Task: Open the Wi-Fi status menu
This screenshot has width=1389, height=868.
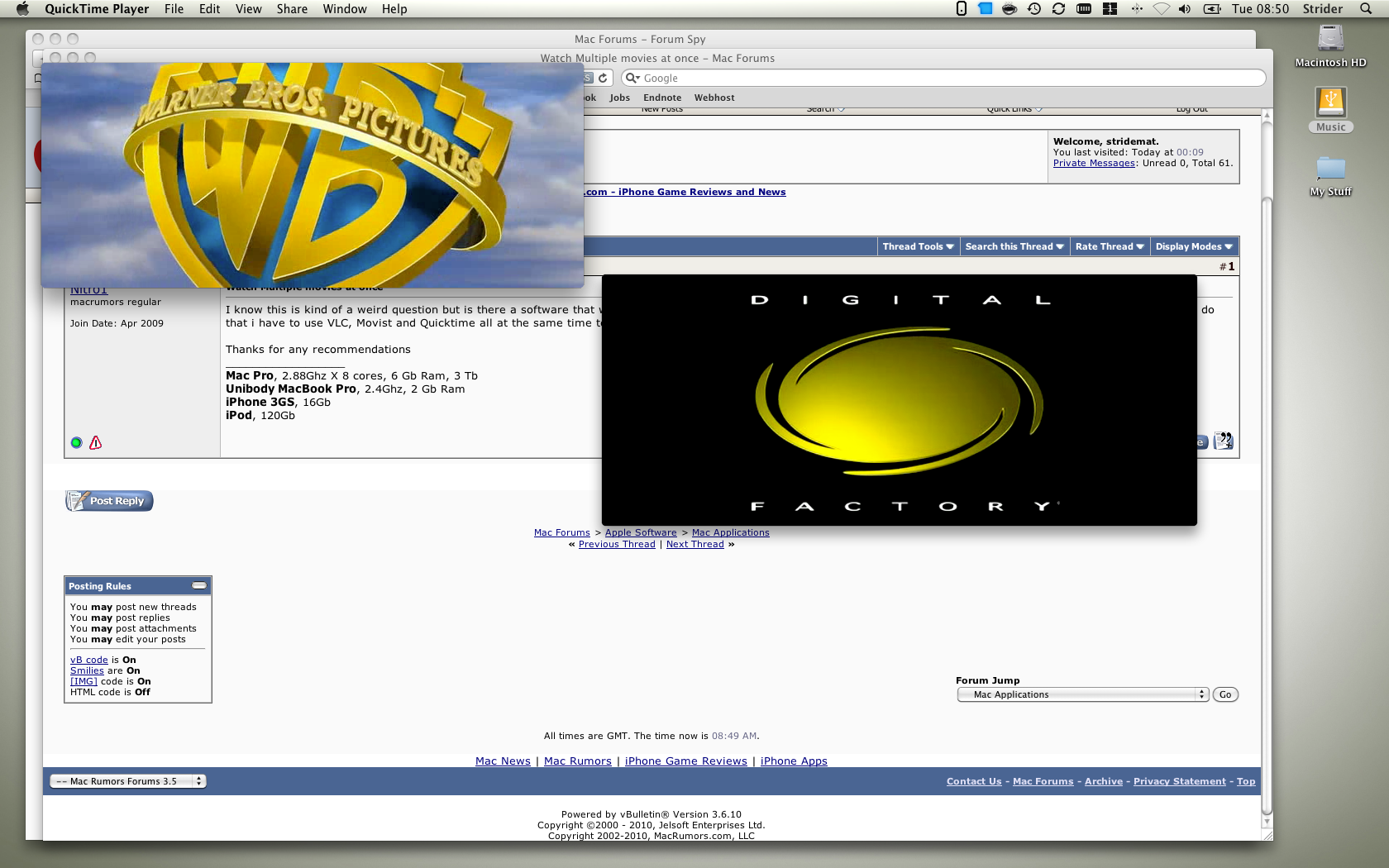Action: pyautogui.click(x=1162, y=9)
